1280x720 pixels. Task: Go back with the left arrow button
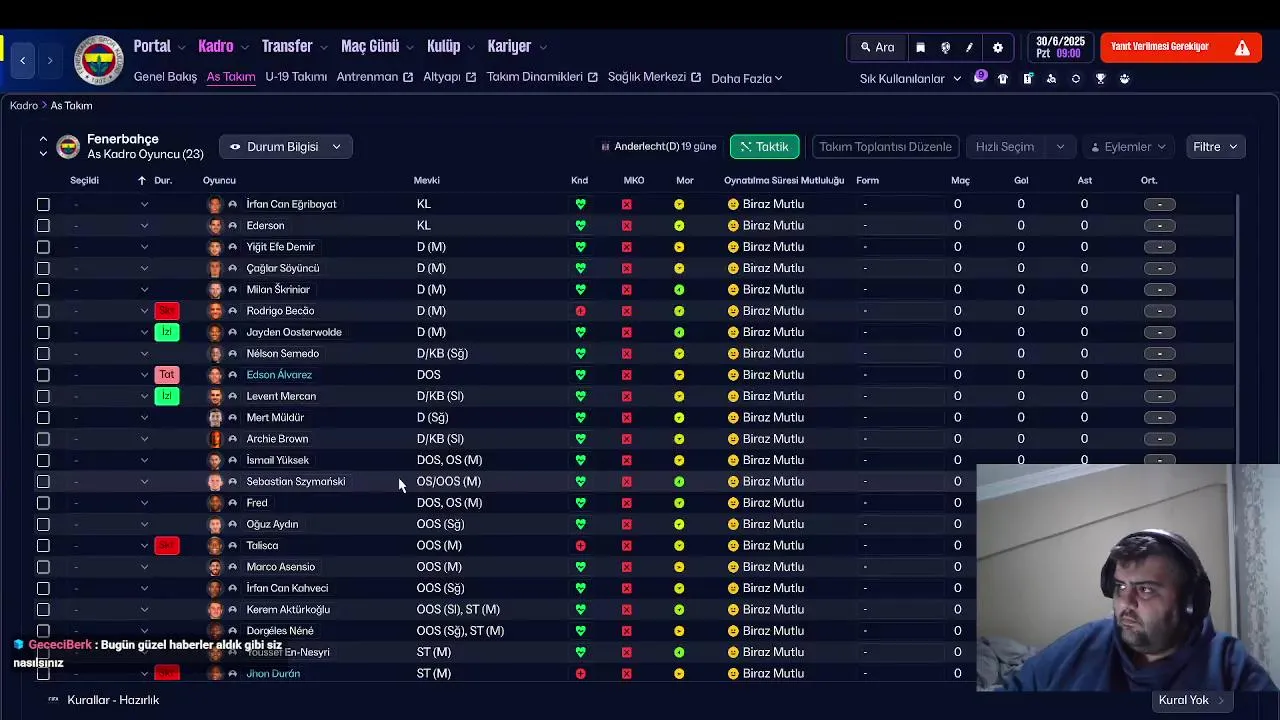[x=23, y=60]
